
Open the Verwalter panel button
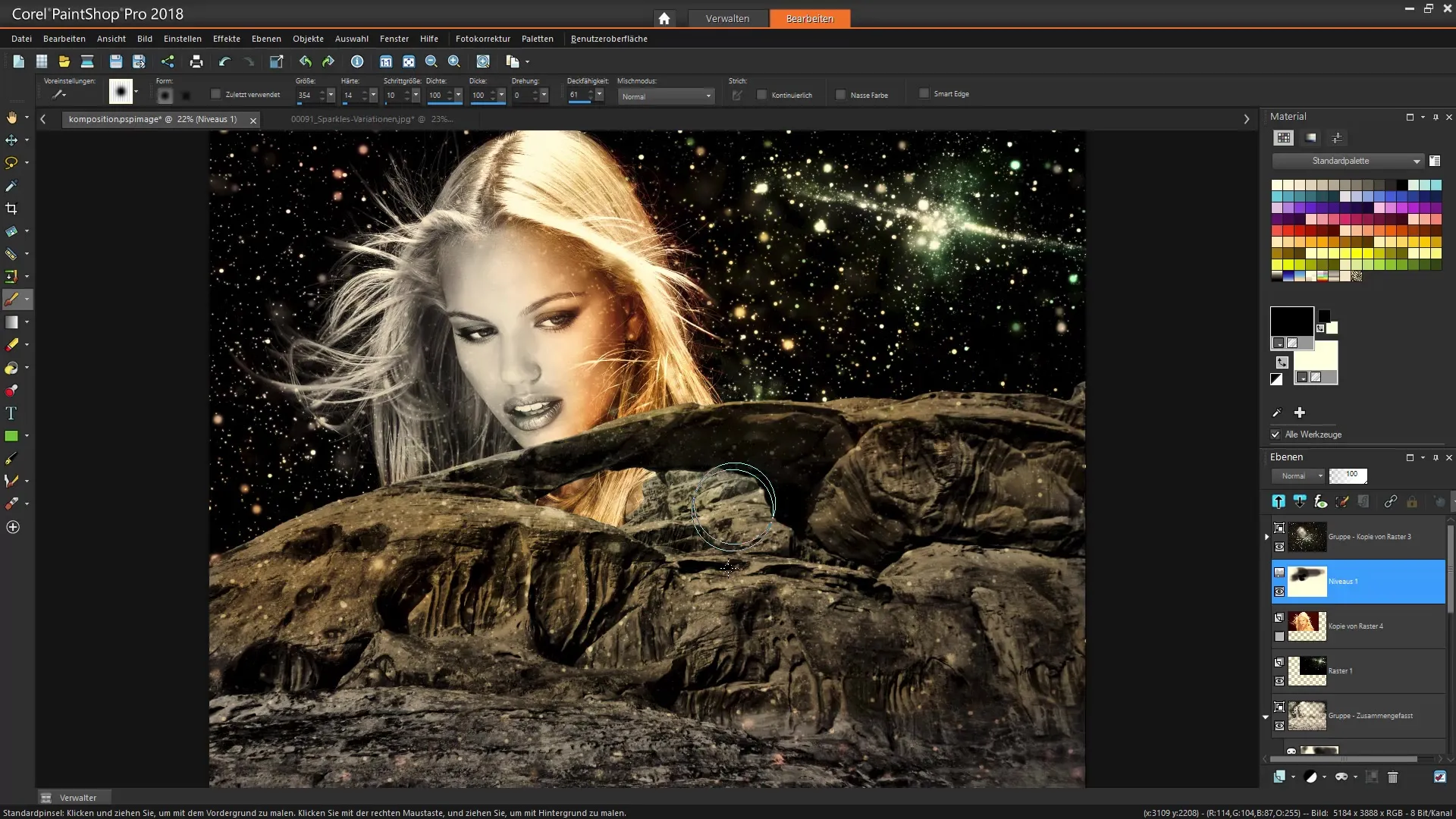(x=74, y=798)
